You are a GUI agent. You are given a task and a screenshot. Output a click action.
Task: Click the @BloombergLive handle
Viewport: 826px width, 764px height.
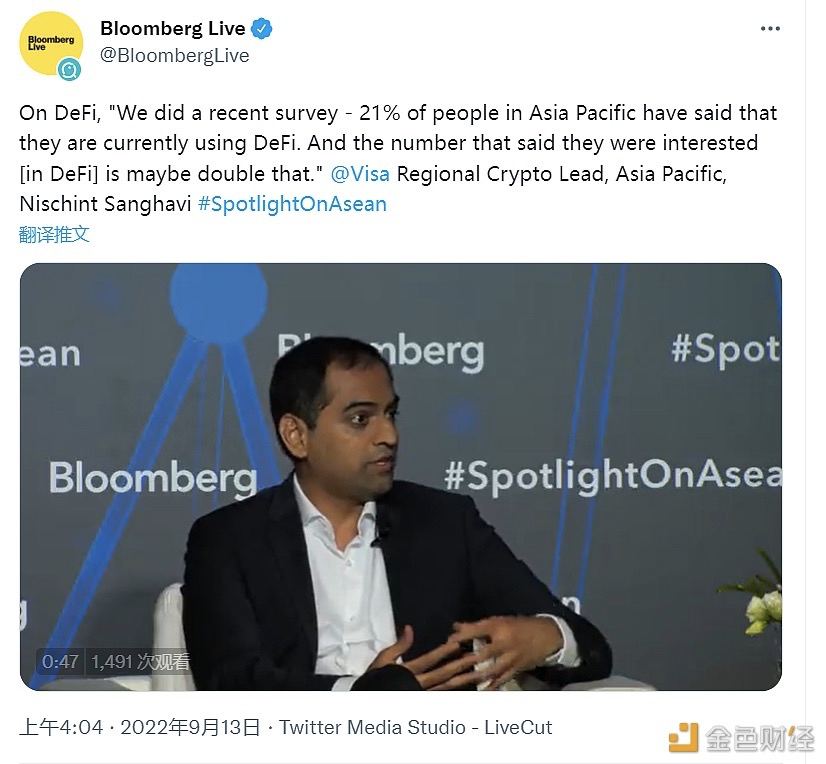click(x=174, y=56)
